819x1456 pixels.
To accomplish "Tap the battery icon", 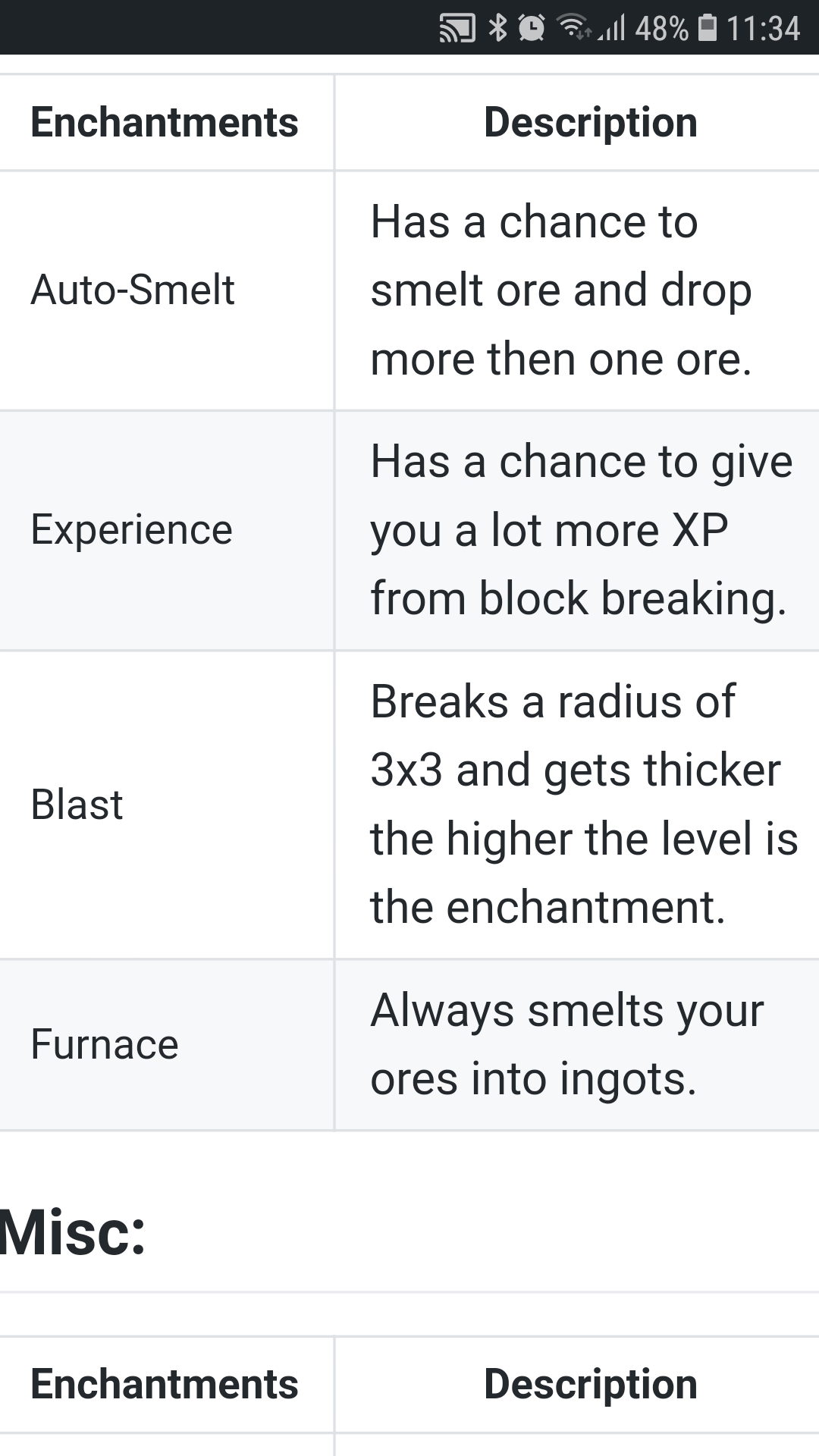I will tap(707, 28).
